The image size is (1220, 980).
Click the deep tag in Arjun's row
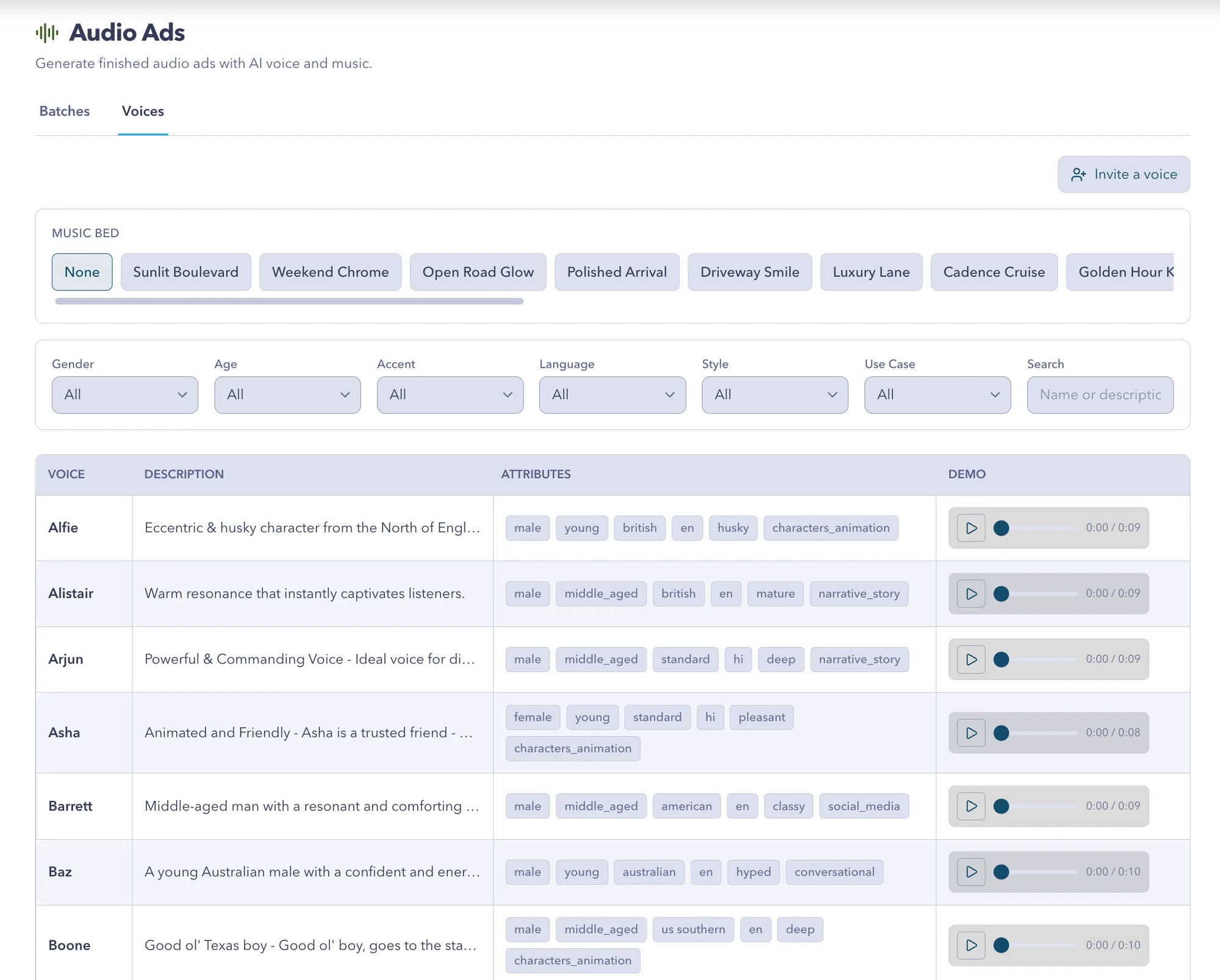pyautogui.click(x=781, y=659)
